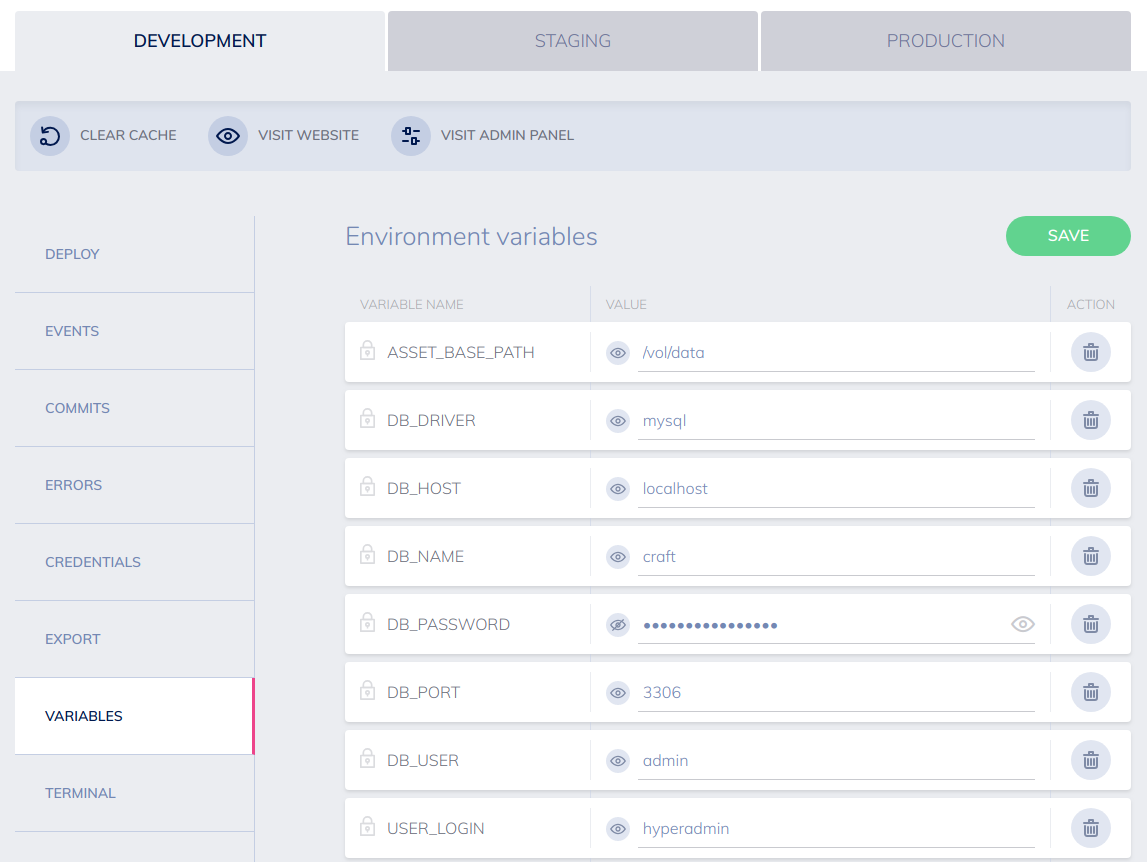1147x862 pixels.
Task: Open the Terminal section
Action: (135, 793)
